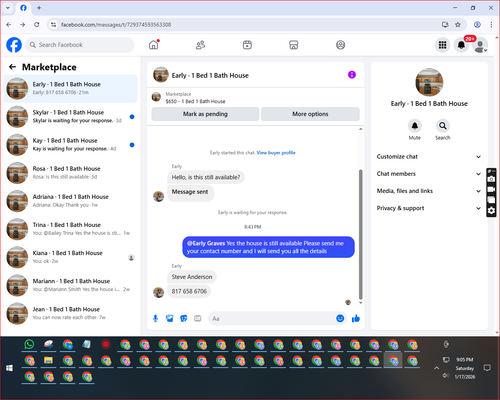Open the Trina - 1 Bed 1 Bath House chat
This screenshot has width=500, height=400.
click(70, 229)
